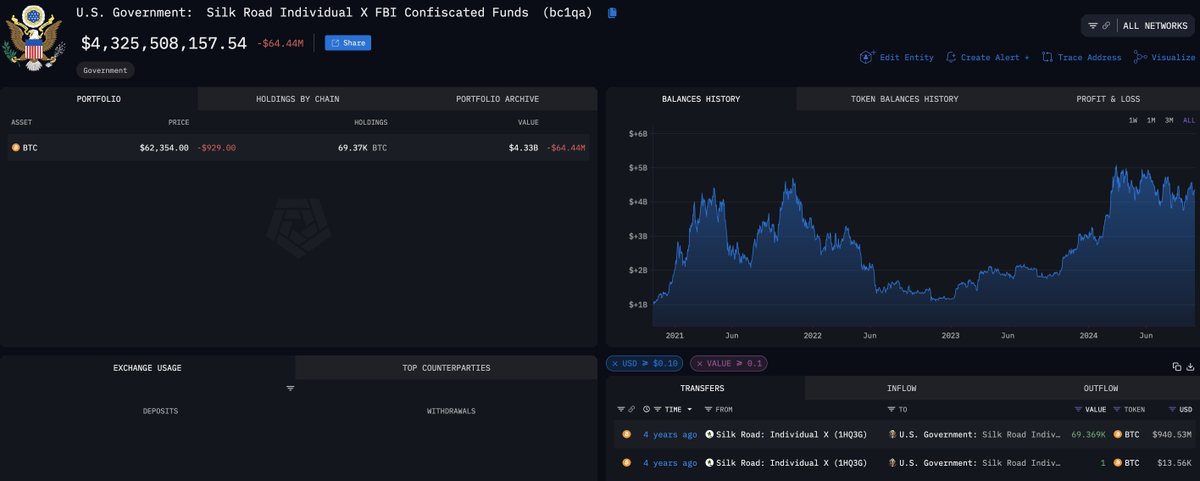
Task: Open the TOP COUNTERPARTIES tab
Action: (446, 368)
